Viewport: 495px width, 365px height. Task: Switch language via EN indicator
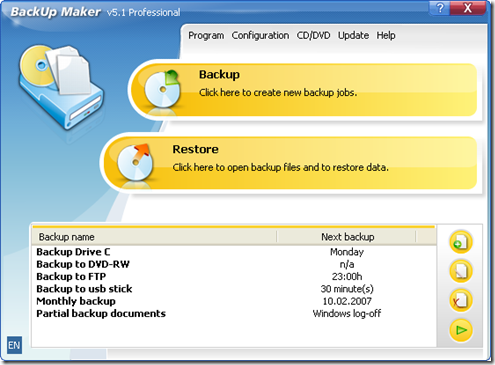point(14,345)
